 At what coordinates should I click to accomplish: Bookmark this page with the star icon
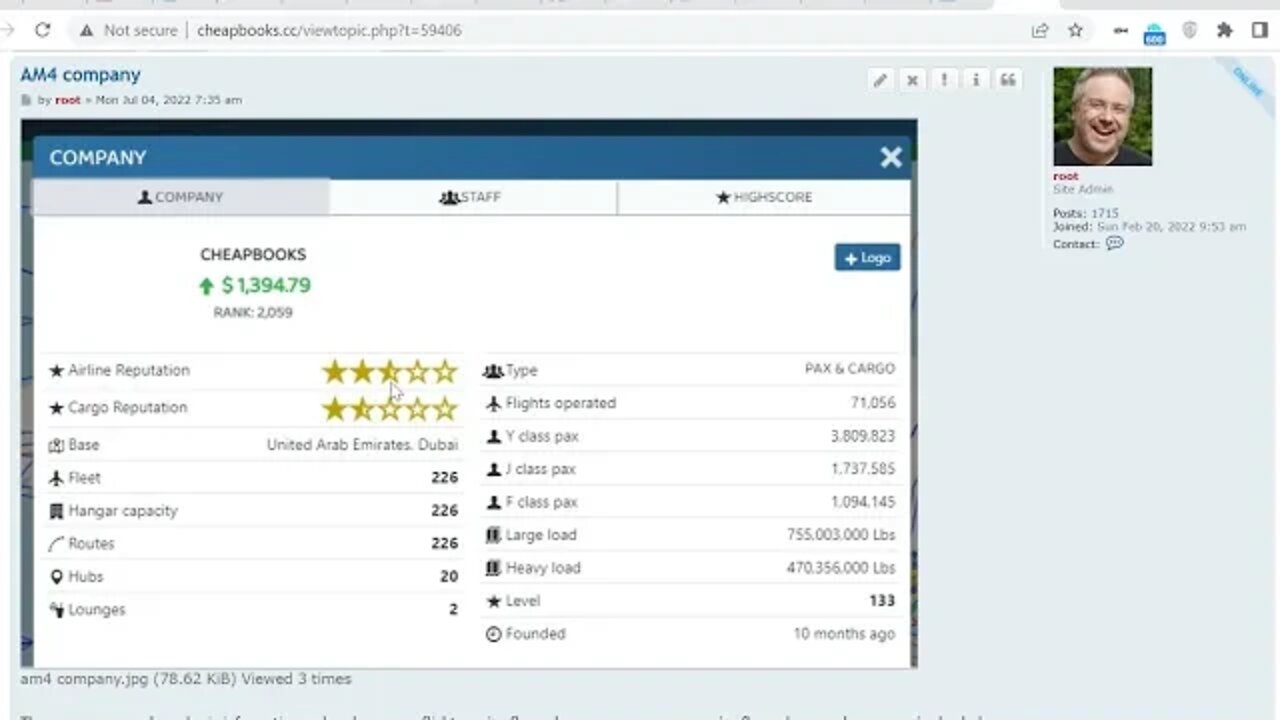1075,30
